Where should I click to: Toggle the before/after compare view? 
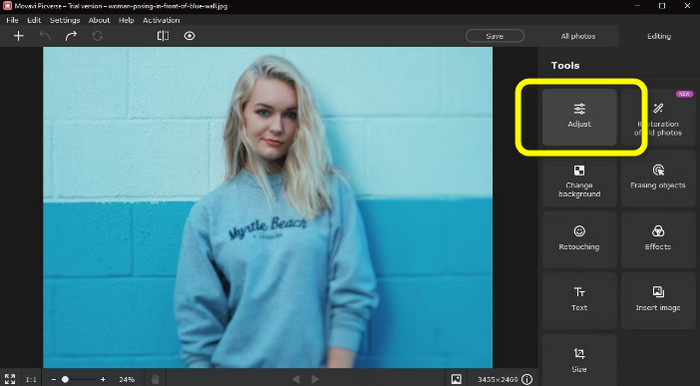click(x=163, y=36)
